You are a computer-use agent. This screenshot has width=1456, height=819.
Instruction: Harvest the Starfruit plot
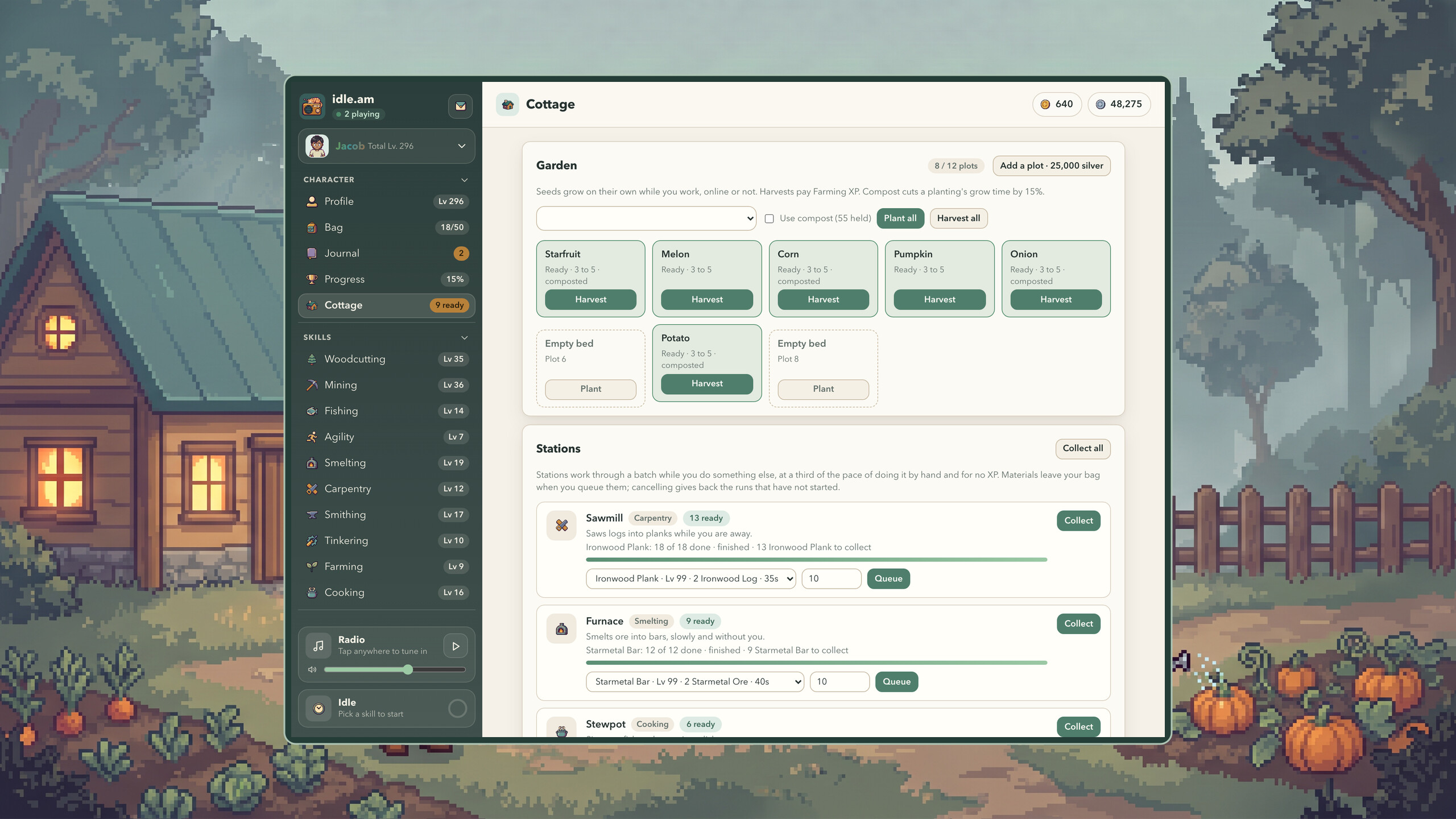(590, 299)
